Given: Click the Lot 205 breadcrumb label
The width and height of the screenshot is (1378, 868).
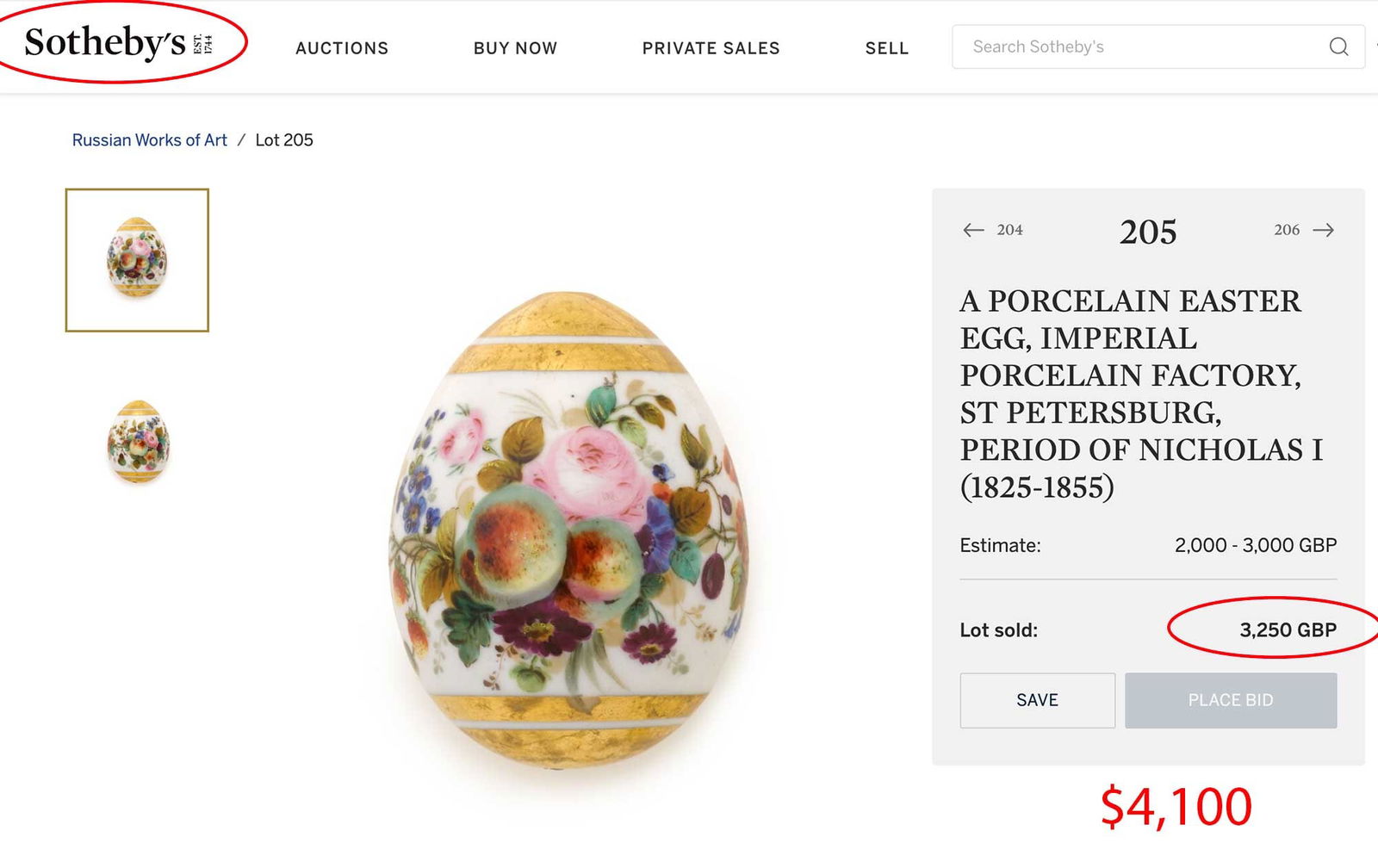Looking at the screenshot, I should click(283, 139).
